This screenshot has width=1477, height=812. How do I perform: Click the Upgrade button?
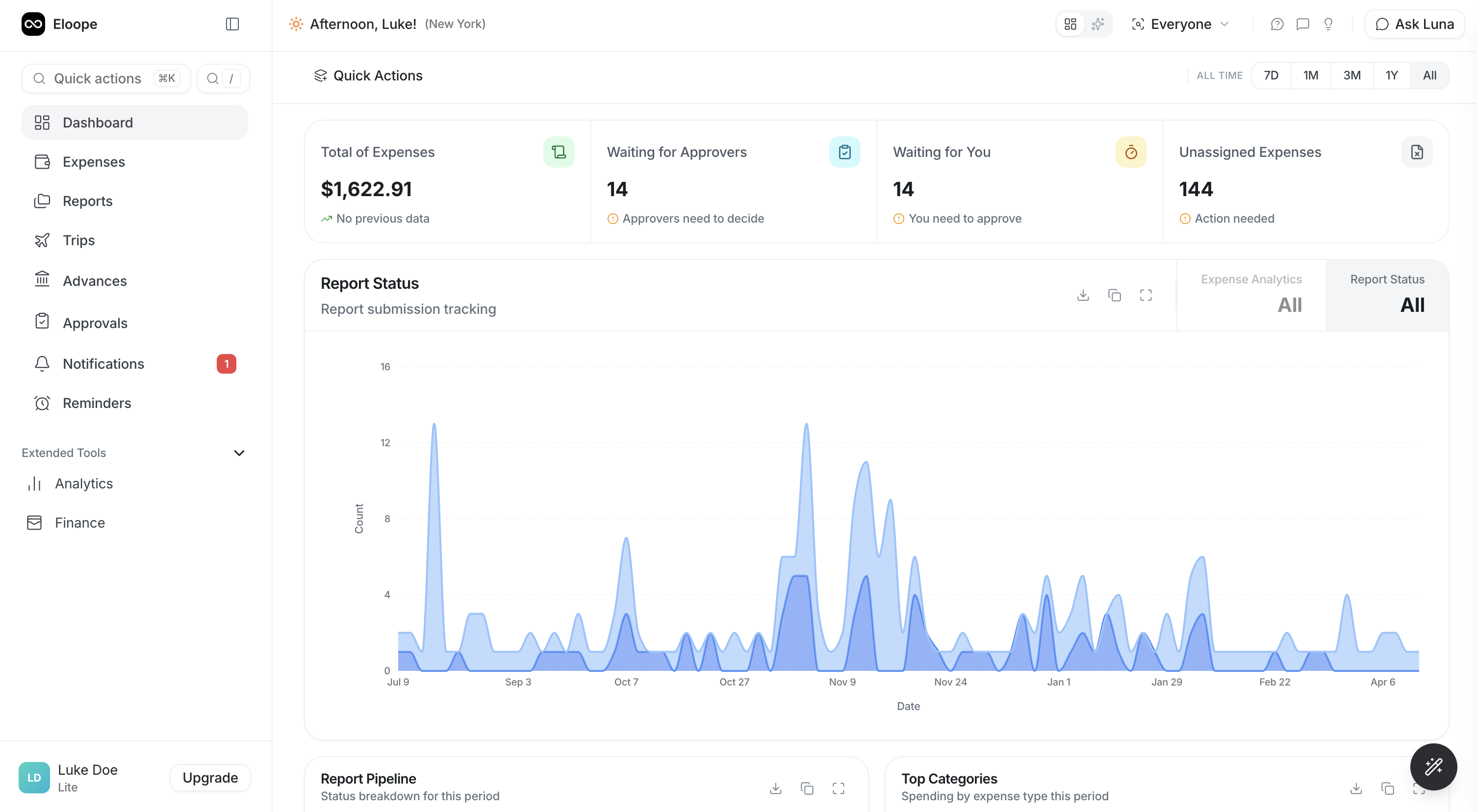pyautogui.click(x=210, y=778)
